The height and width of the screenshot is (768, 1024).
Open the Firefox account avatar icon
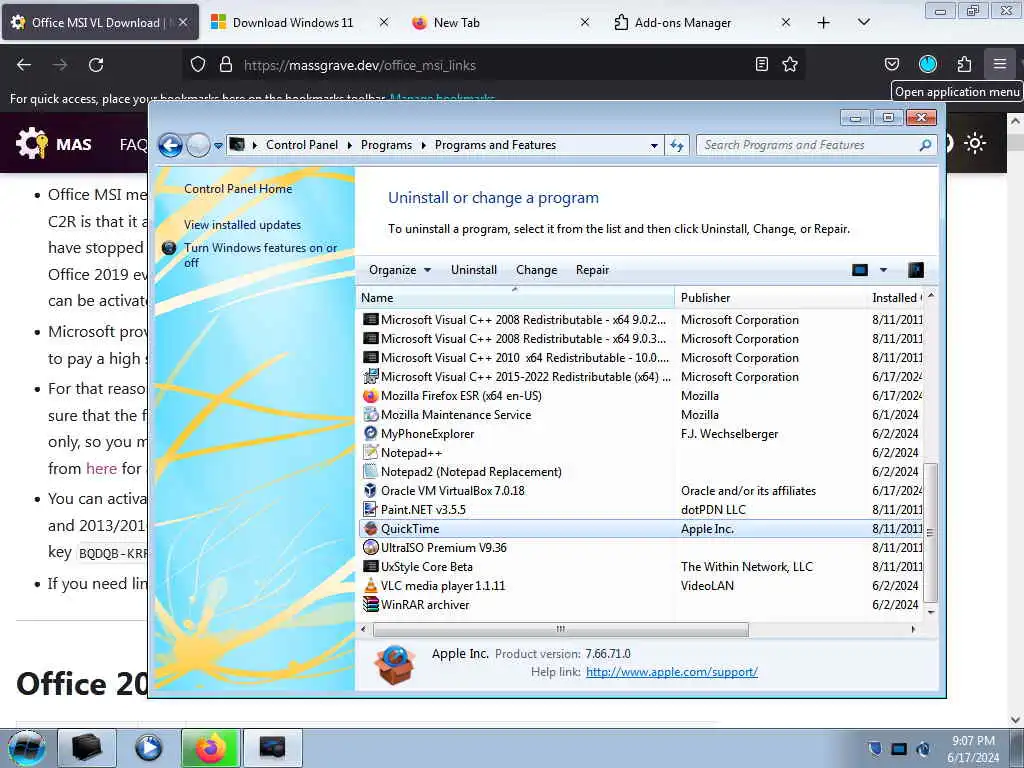coord(928,64)
